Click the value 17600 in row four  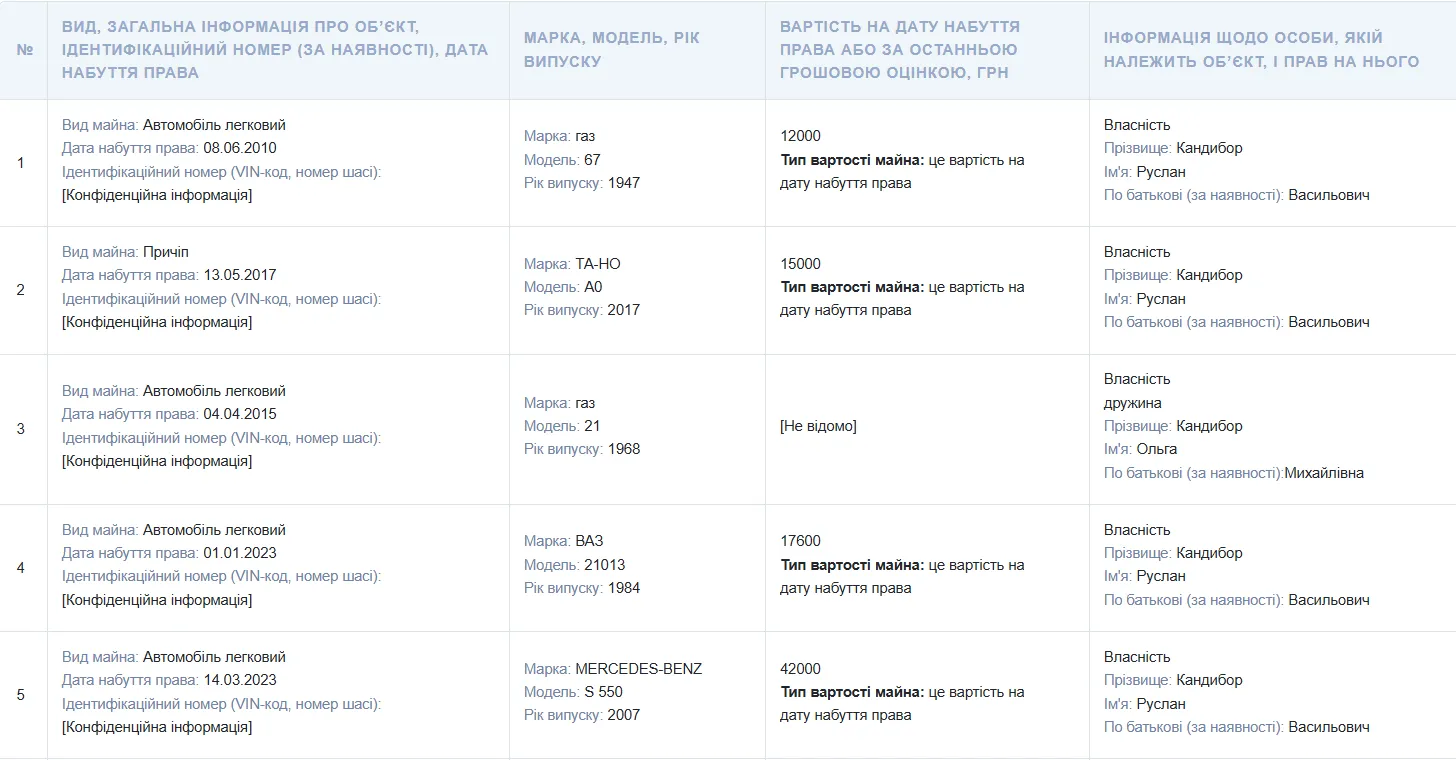point(800,541)
